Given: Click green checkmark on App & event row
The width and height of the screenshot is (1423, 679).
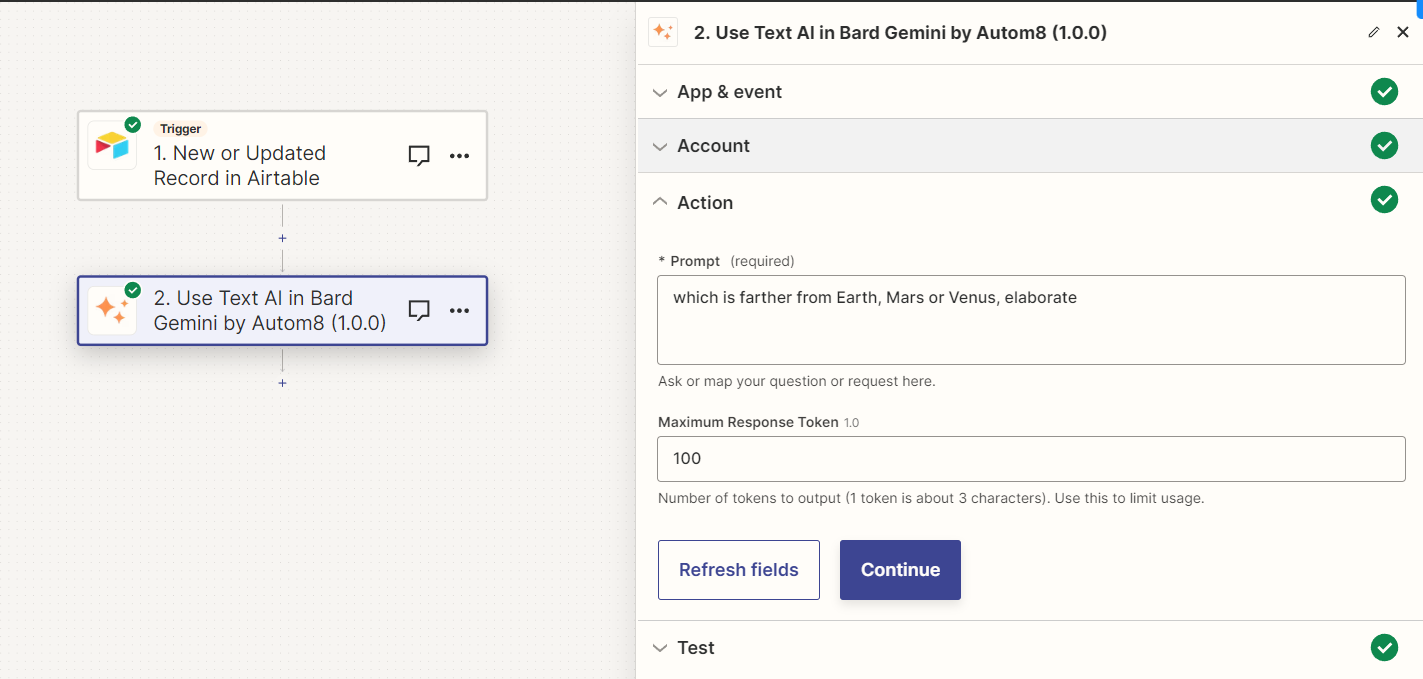Looking at the screenshot, I should pyautogui.click(x=1384, y=92).
